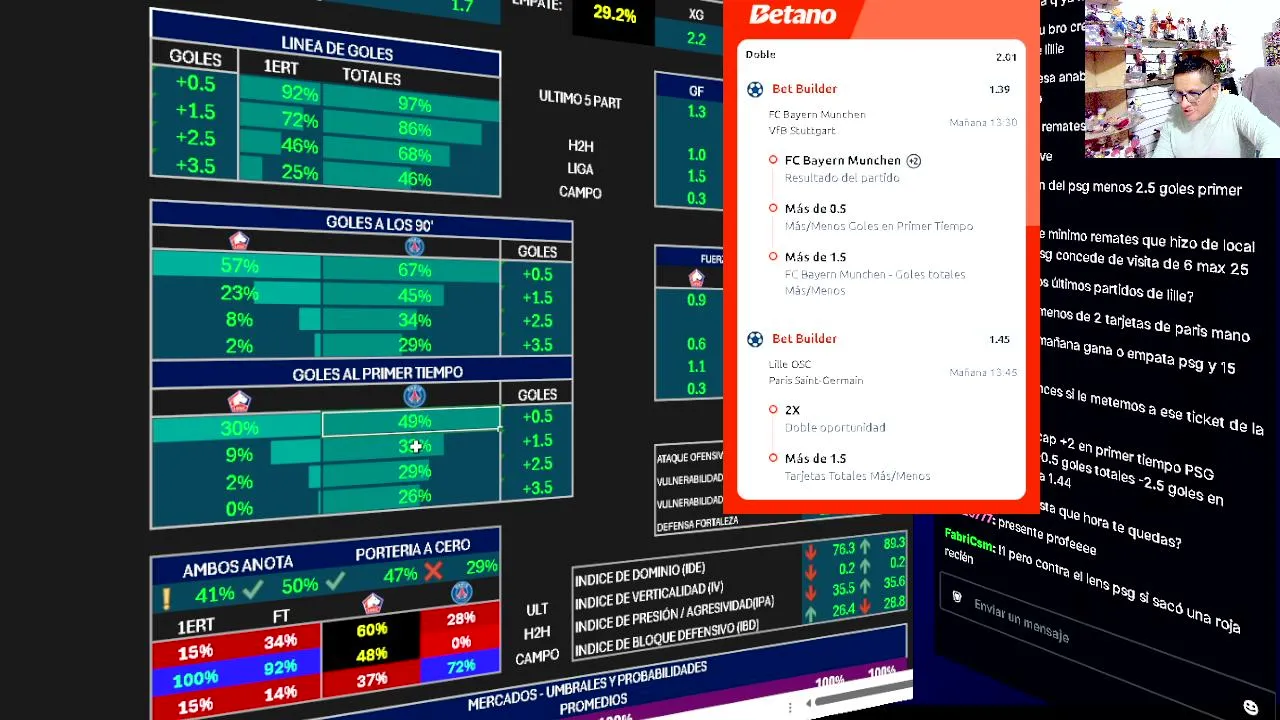Click the green check mark beside 41%
This screenshot has height=720, width=1280.
pos(251,590)
